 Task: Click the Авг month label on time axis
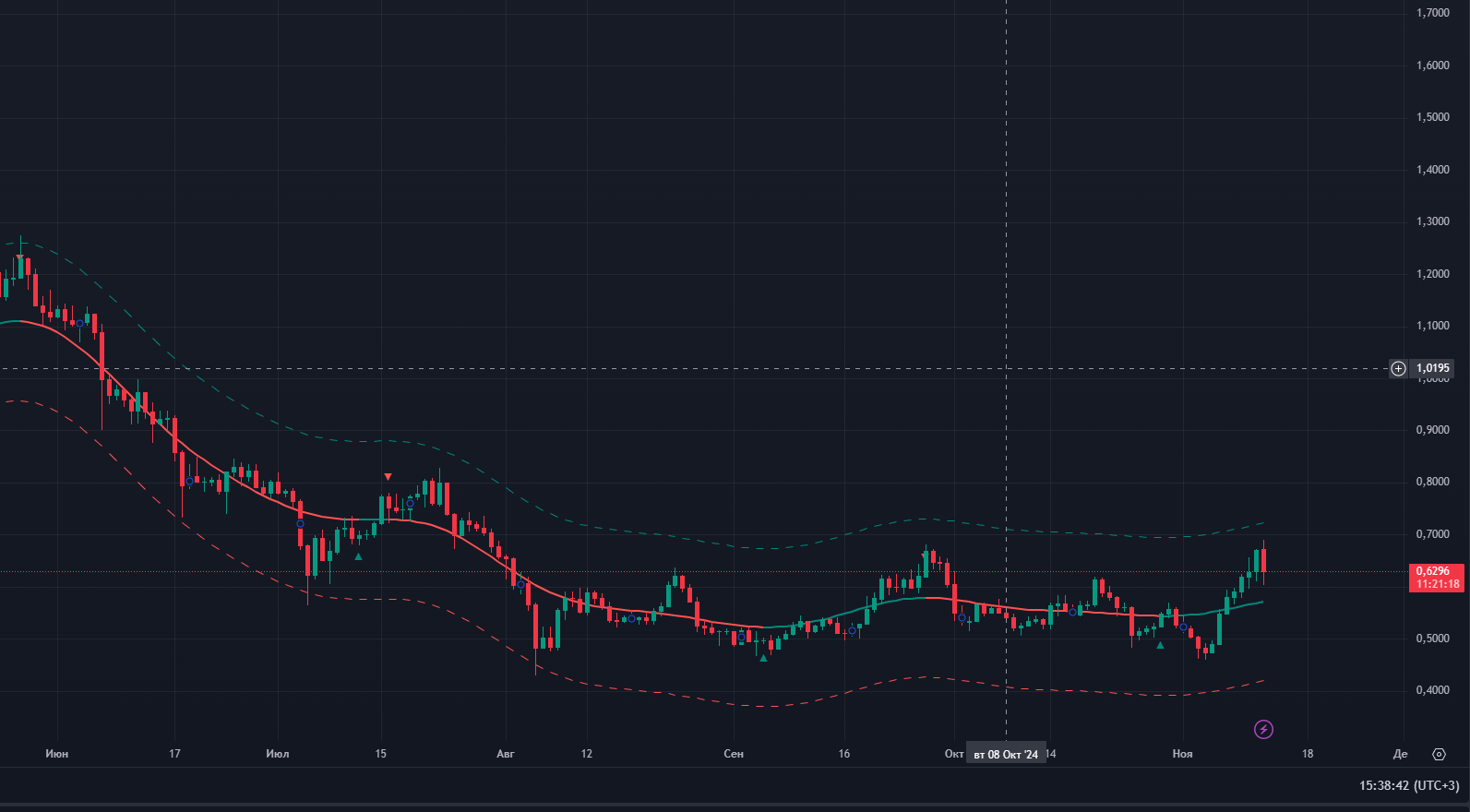click(506, 754)
